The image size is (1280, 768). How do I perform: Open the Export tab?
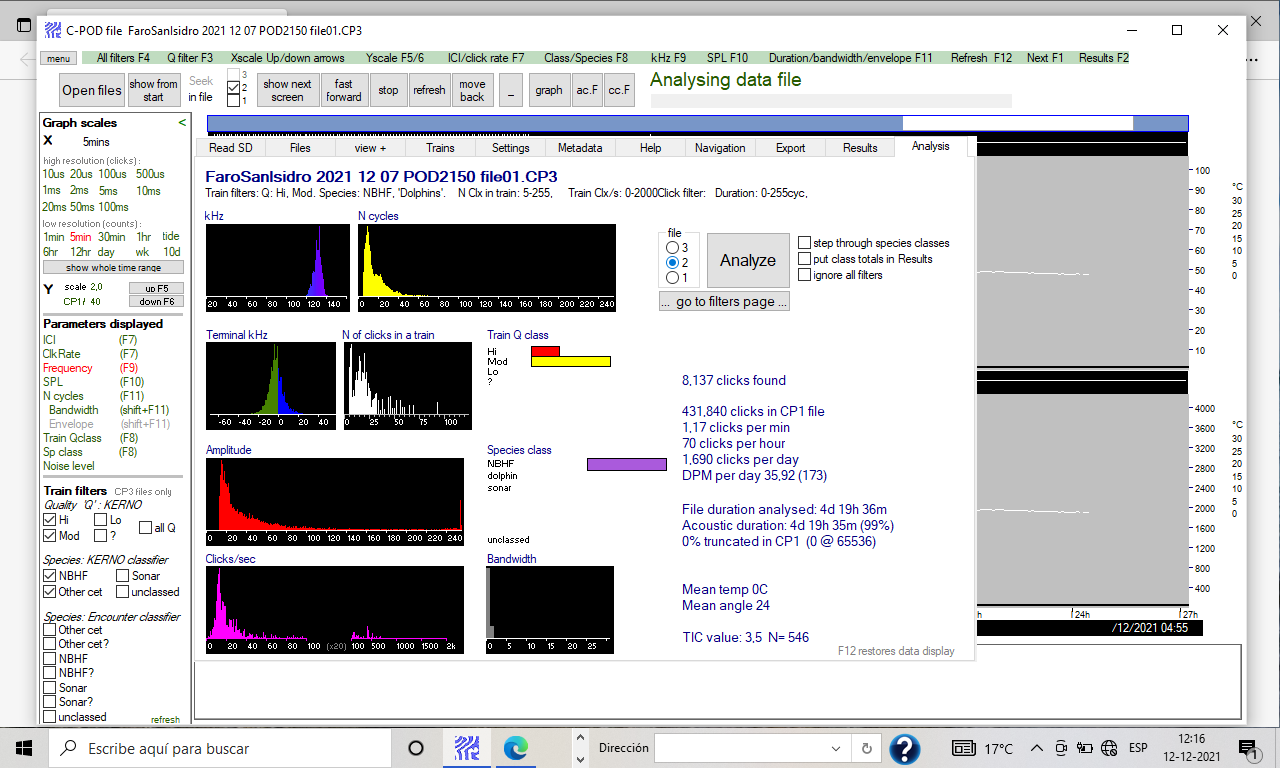coord(790,148)
